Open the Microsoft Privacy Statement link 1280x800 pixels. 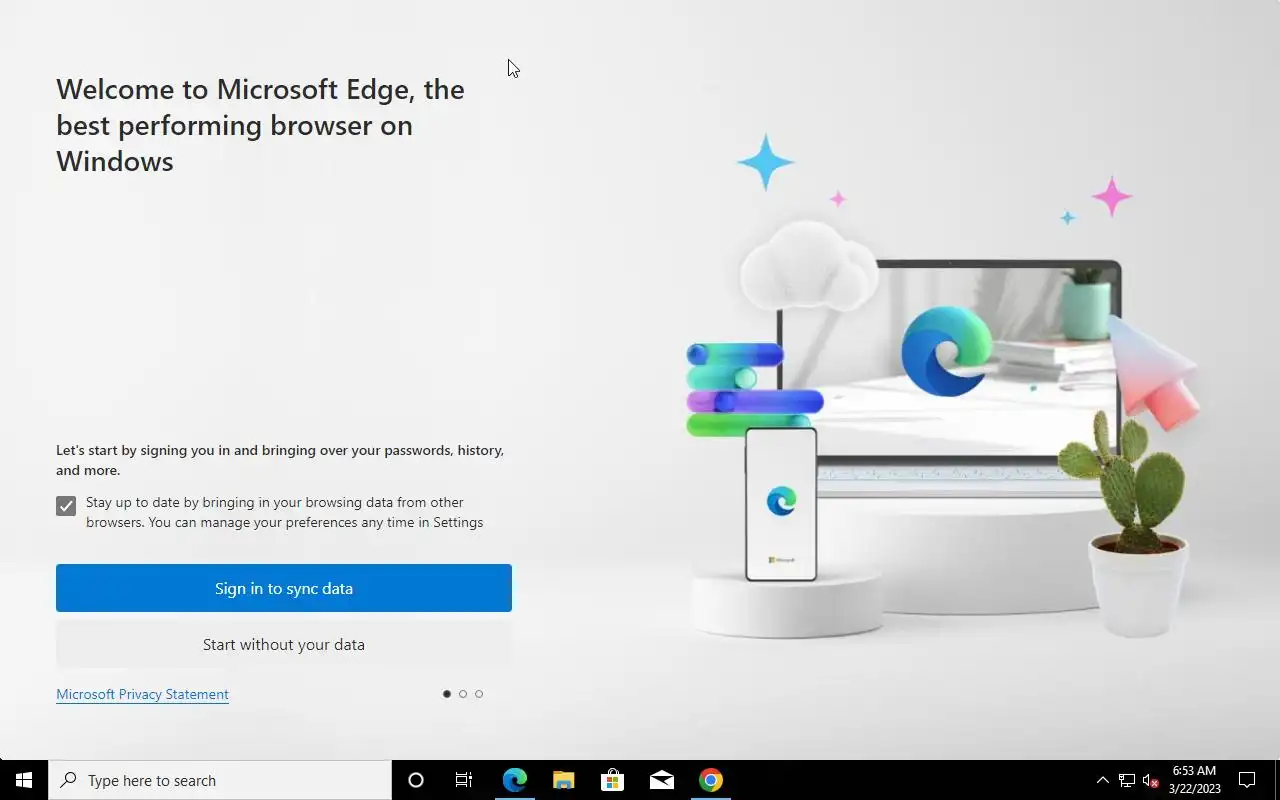142,694
